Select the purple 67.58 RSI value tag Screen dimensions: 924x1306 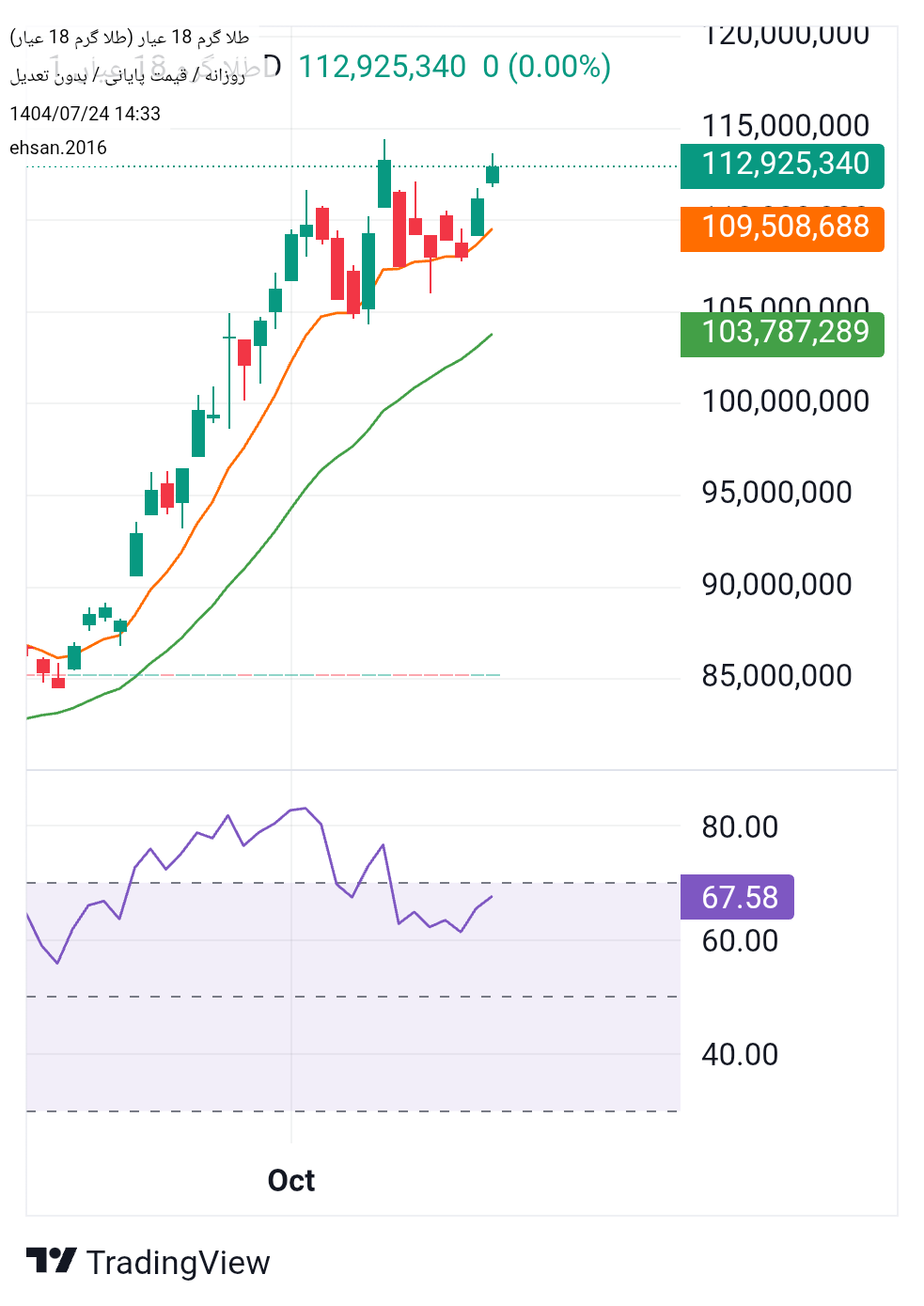[737, 897]
